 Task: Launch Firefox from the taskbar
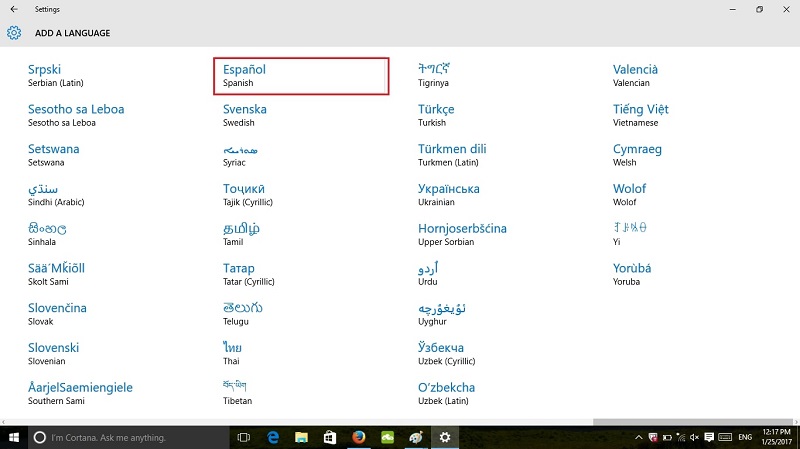(x=358, y=437)
